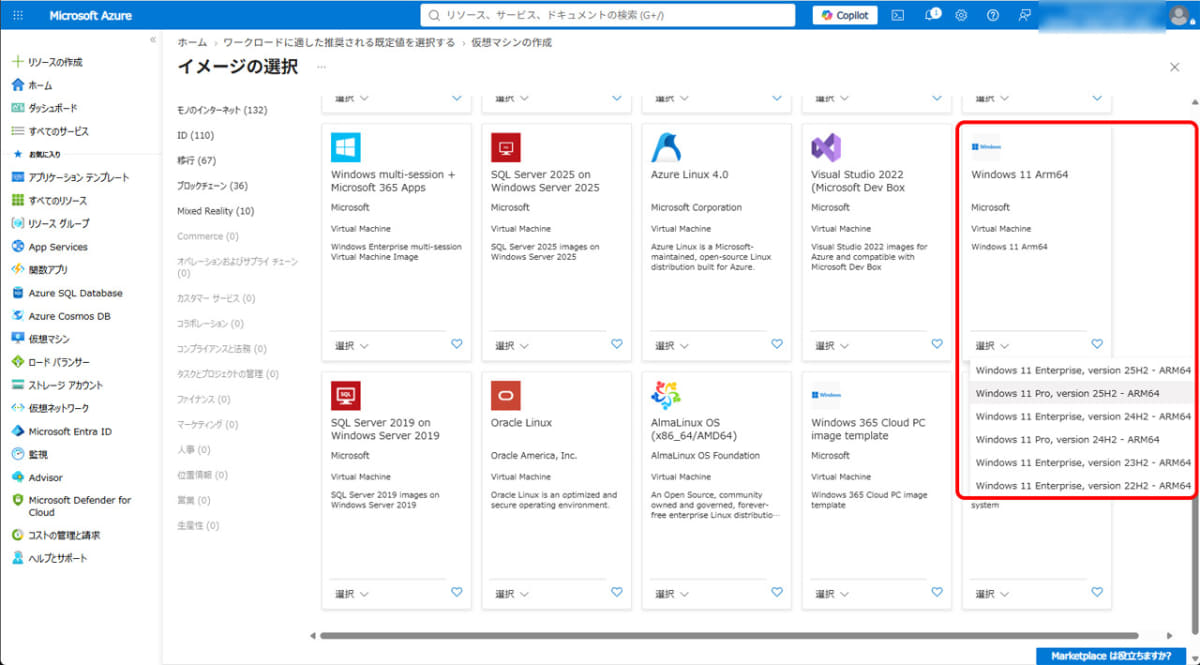Click リソースの作成 in sidebar

click(55, 62)
